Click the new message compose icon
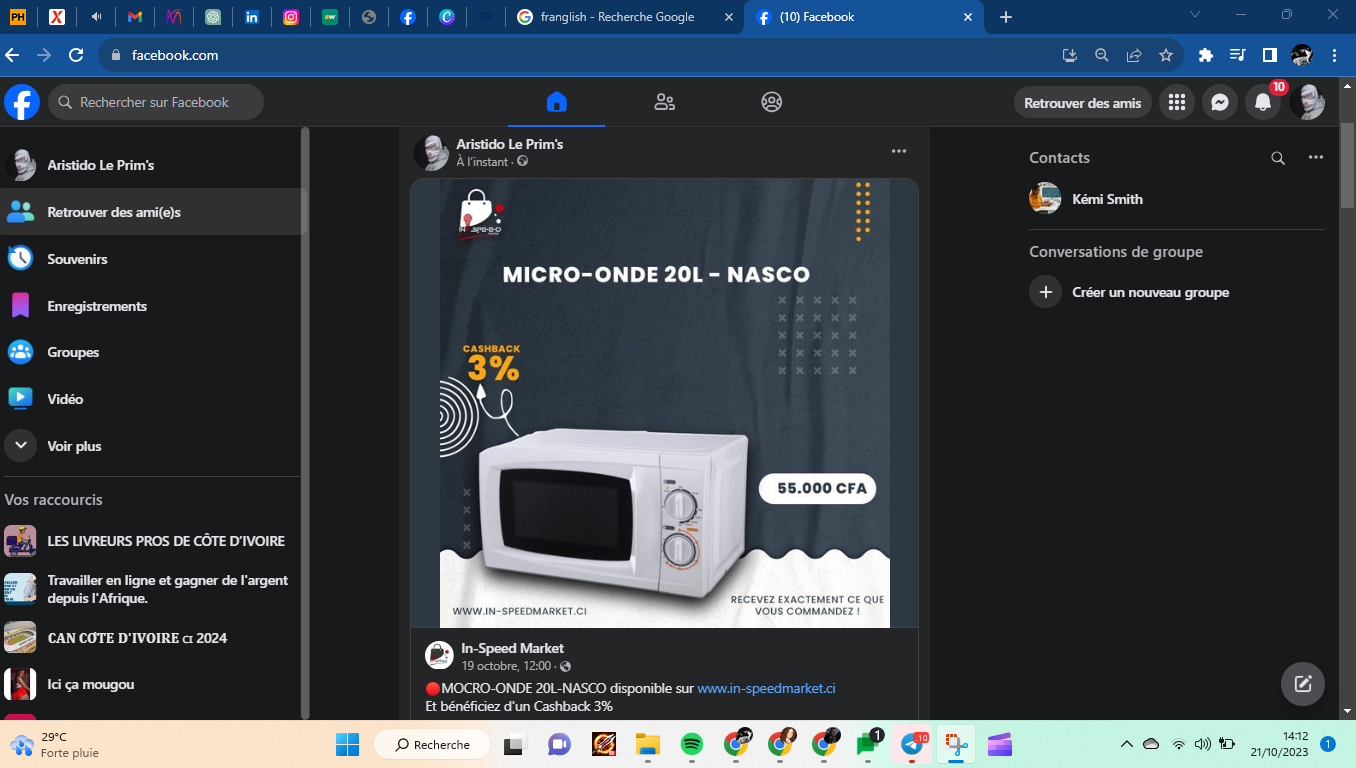 [1302, 684]
